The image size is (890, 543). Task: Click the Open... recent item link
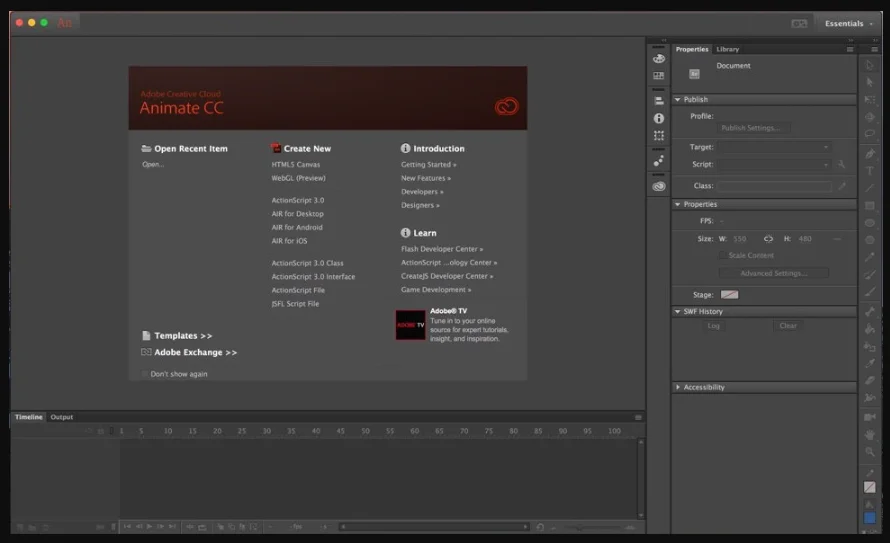153,165
